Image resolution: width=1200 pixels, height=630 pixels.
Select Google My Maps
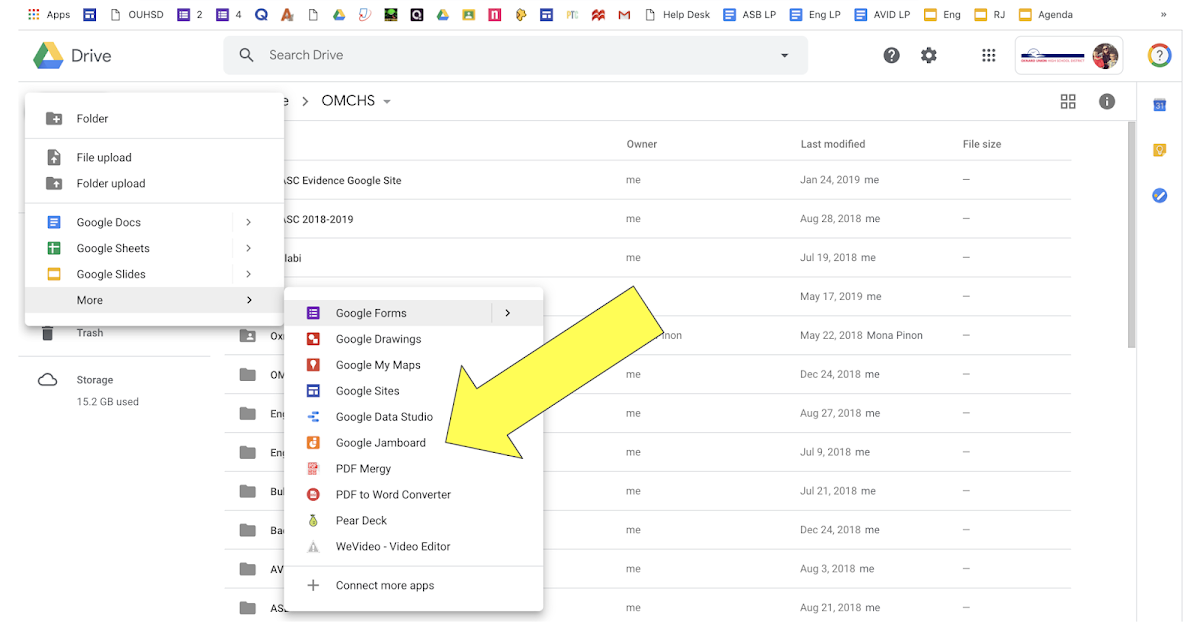click(414, 365)
